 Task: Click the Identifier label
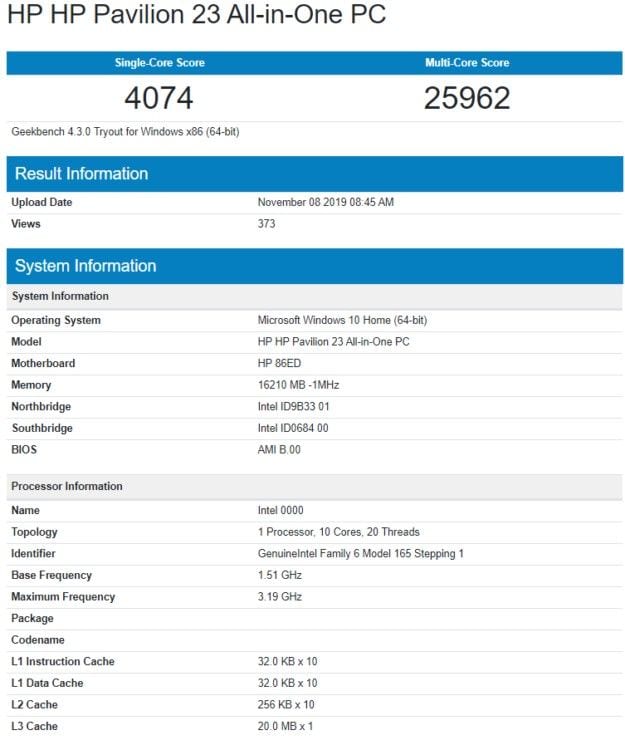tap(33, 554)
